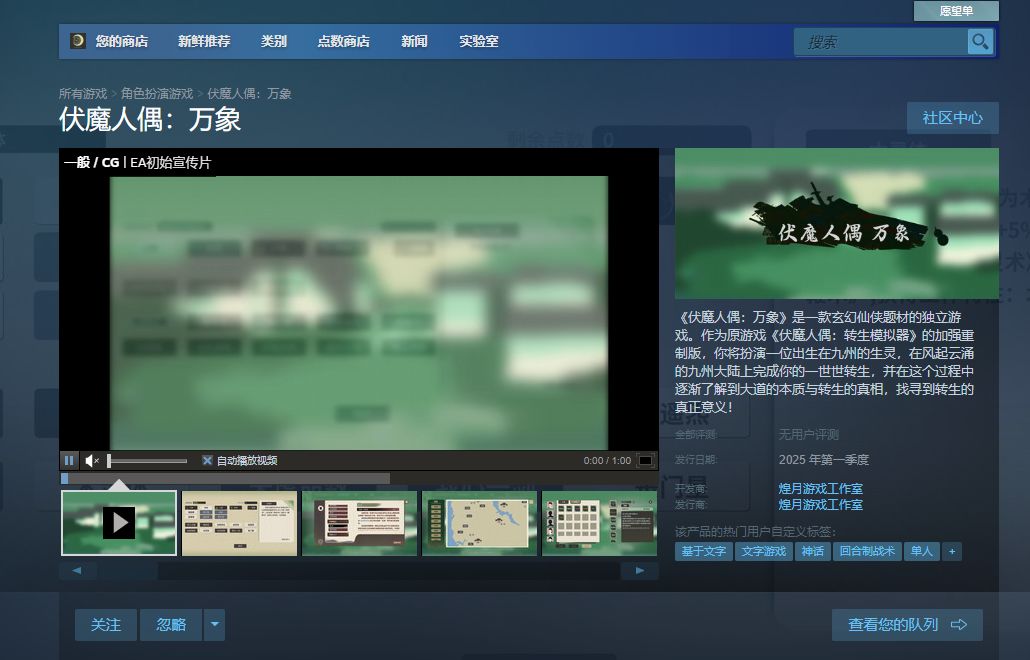The height and width of the screenshot is (660, 1030).
Task: Select the 神话 tag
Action: pyautogui.click(x=813, y=551)
